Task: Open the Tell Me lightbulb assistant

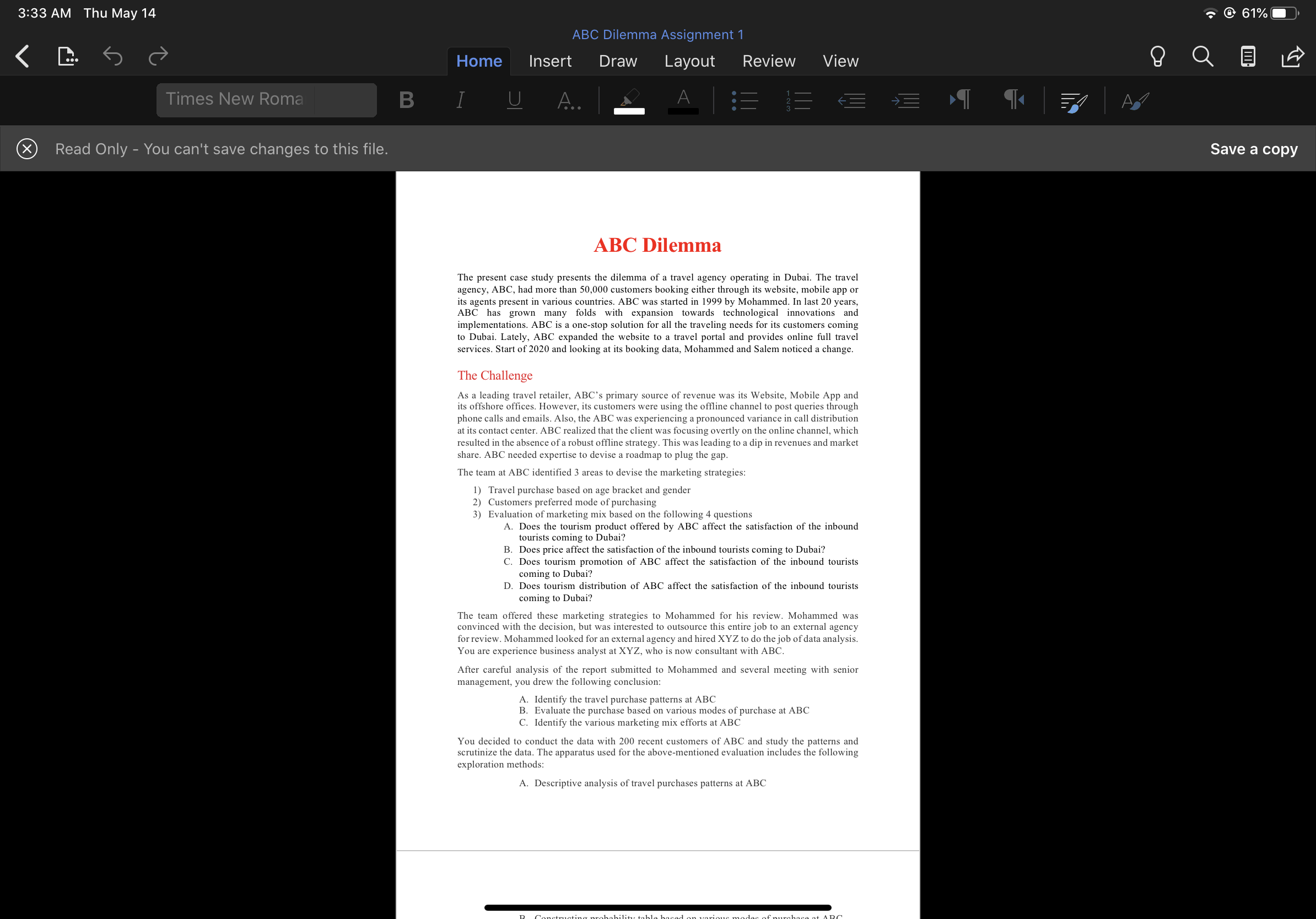Action: [1157, 56]
